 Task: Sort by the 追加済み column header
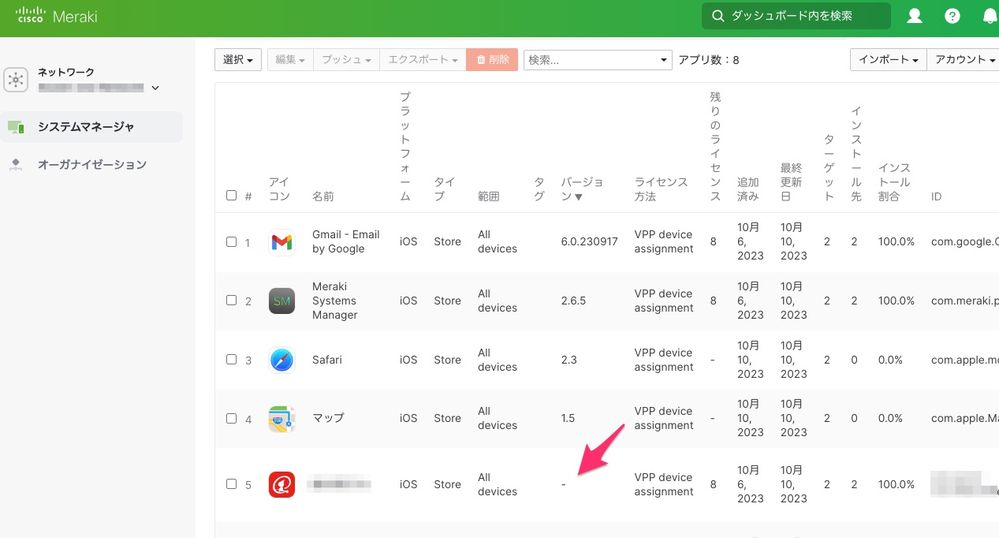pyautogui.click(x=748, y=189)
